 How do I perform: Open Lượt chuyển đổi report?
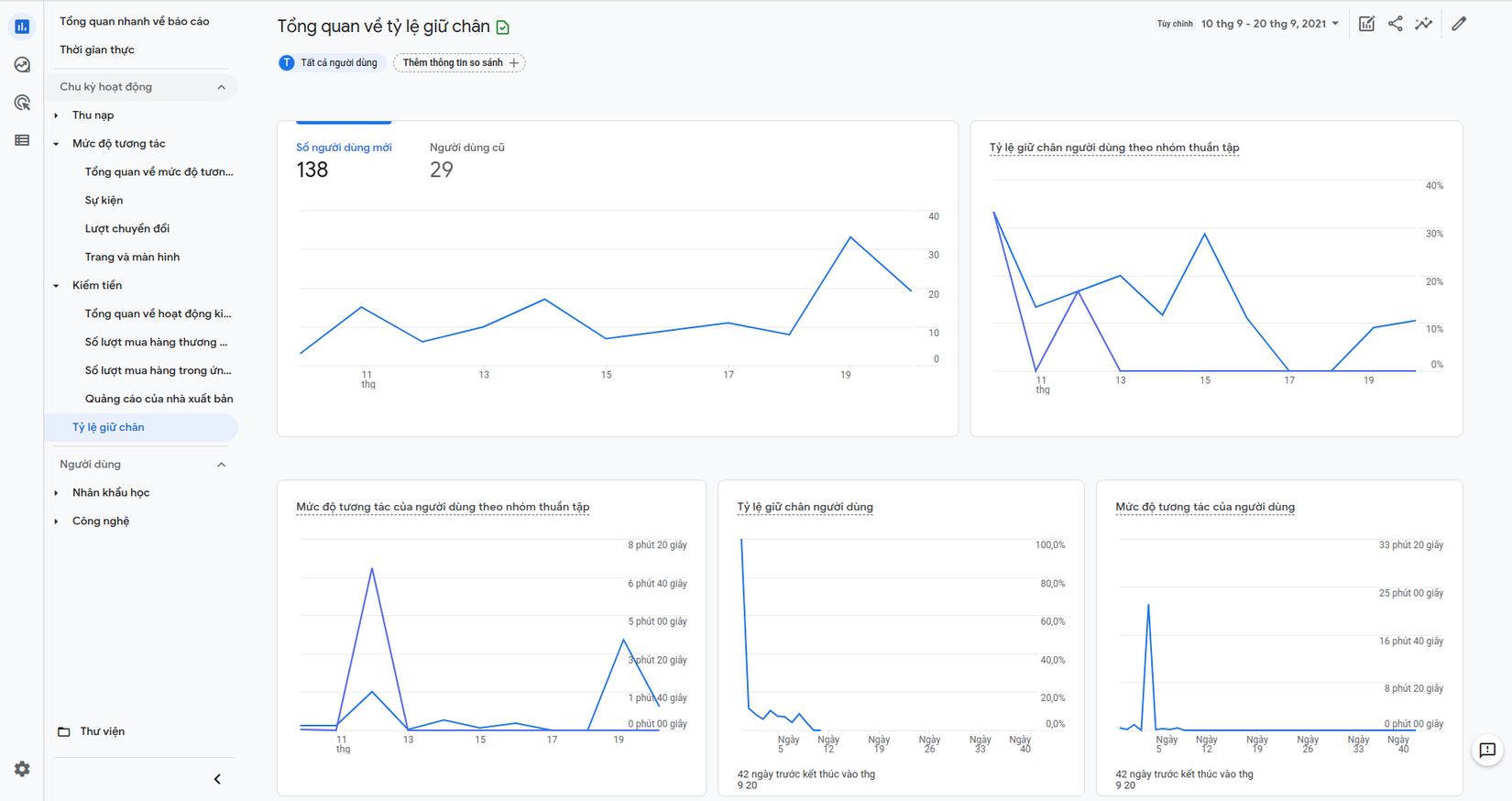(127, 228)
